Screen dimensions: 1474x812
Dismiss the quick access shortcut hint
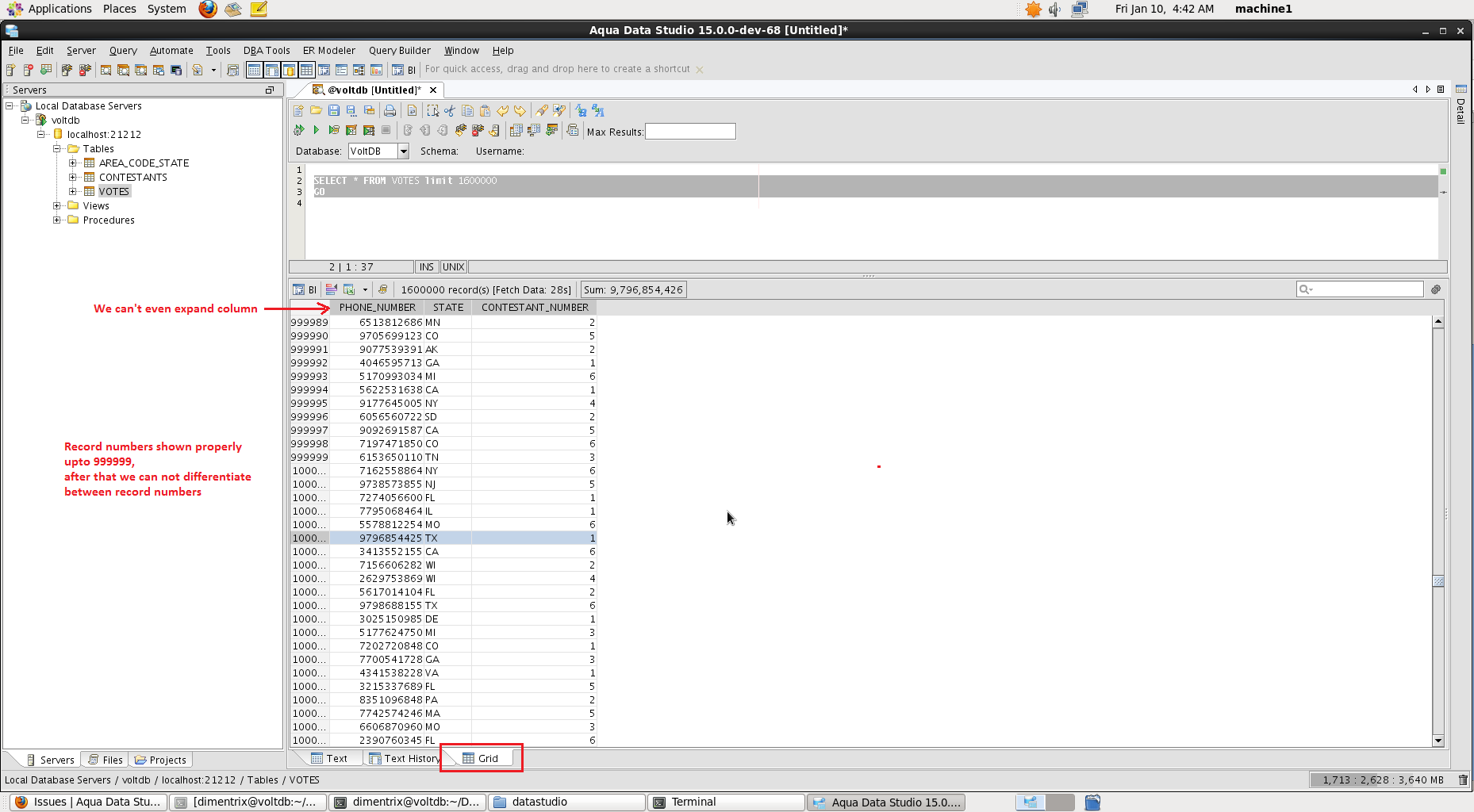point(699,70)
